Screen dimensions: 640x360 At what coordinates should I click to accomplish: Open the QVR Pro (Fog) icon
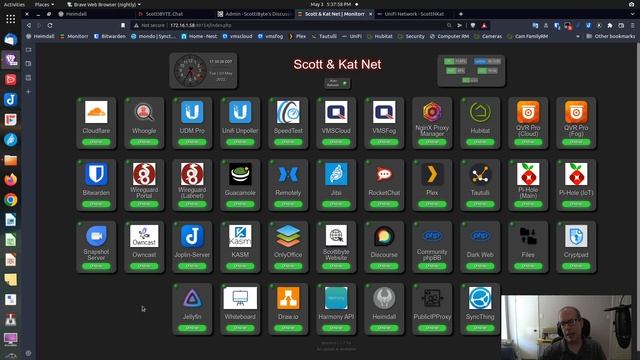(576, 111)
